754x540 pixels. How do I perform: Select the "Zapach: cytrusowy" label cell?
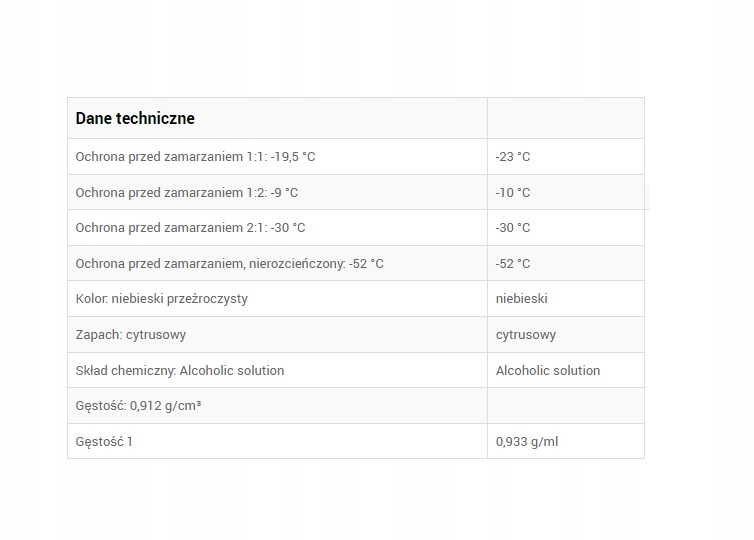point(130,335)
